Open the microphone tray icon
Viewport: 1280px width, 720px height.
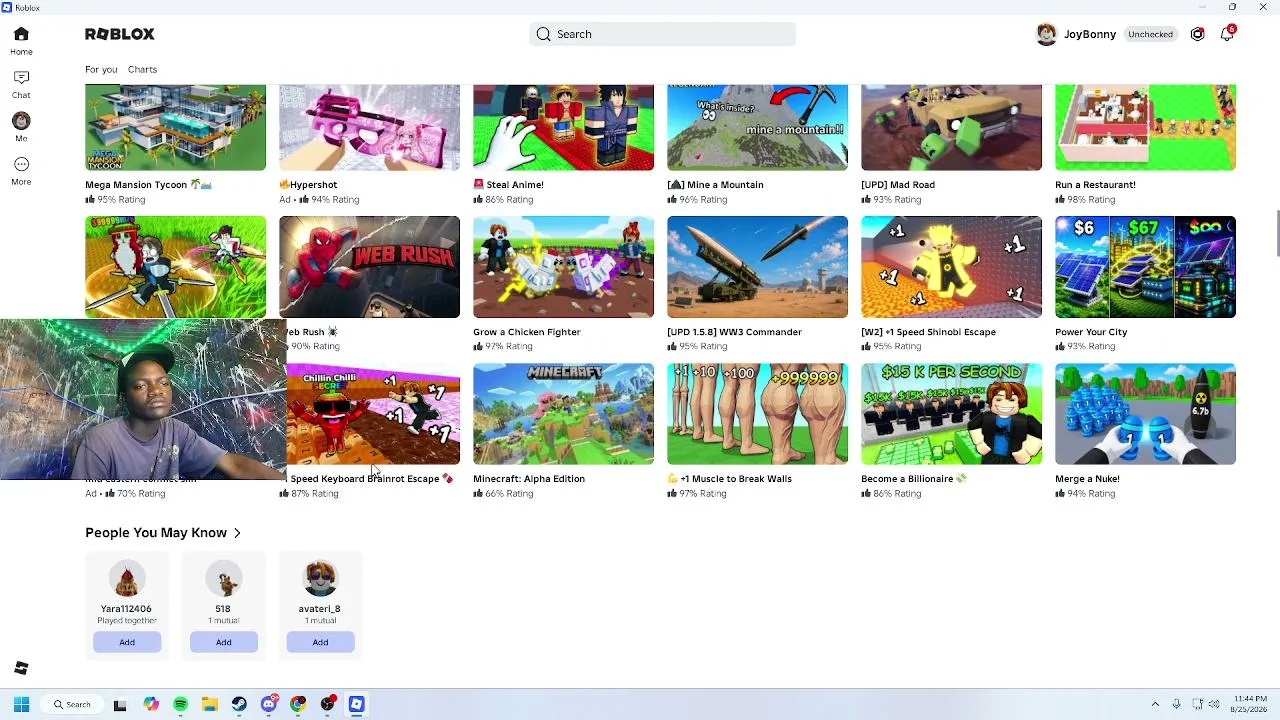tap(1176, 704)
